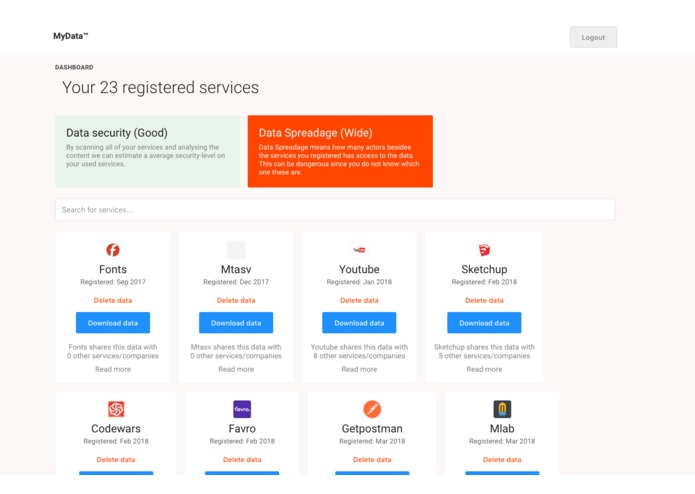Click Youtube's '8 other services/companies' text

click(359, 356)
